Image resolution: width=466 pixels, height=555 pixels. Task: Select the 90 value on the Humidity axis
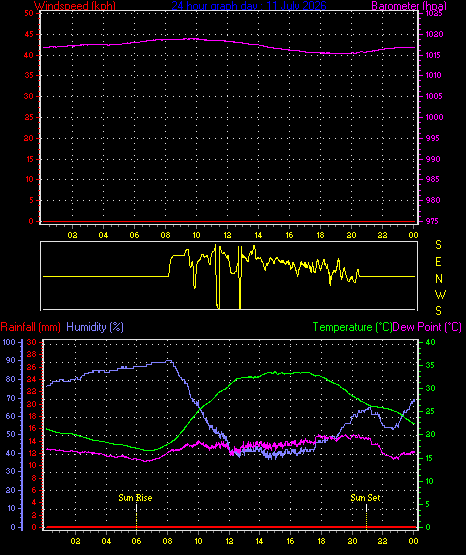(11, 360)
